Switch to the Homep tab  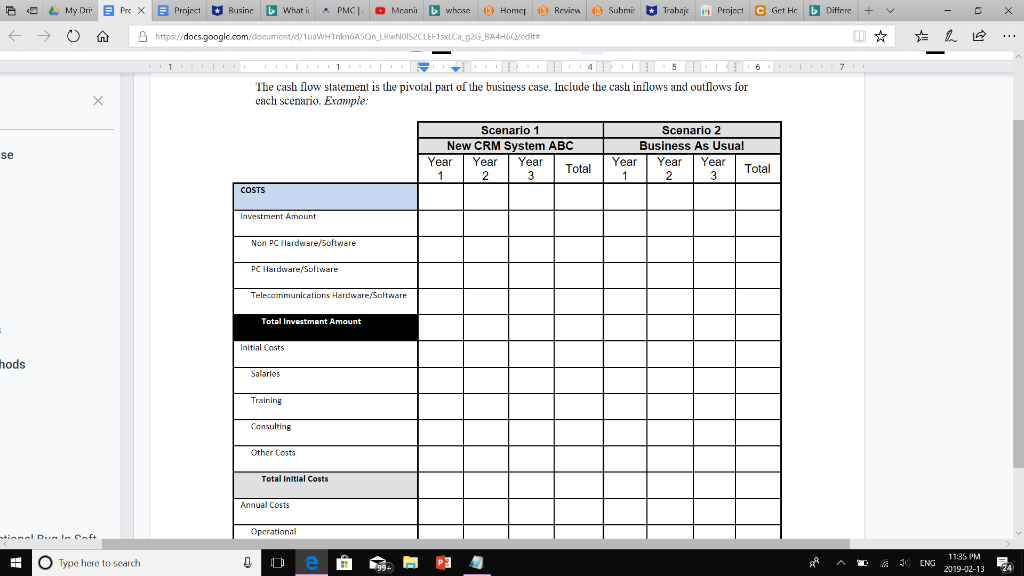tap(504, 10)
